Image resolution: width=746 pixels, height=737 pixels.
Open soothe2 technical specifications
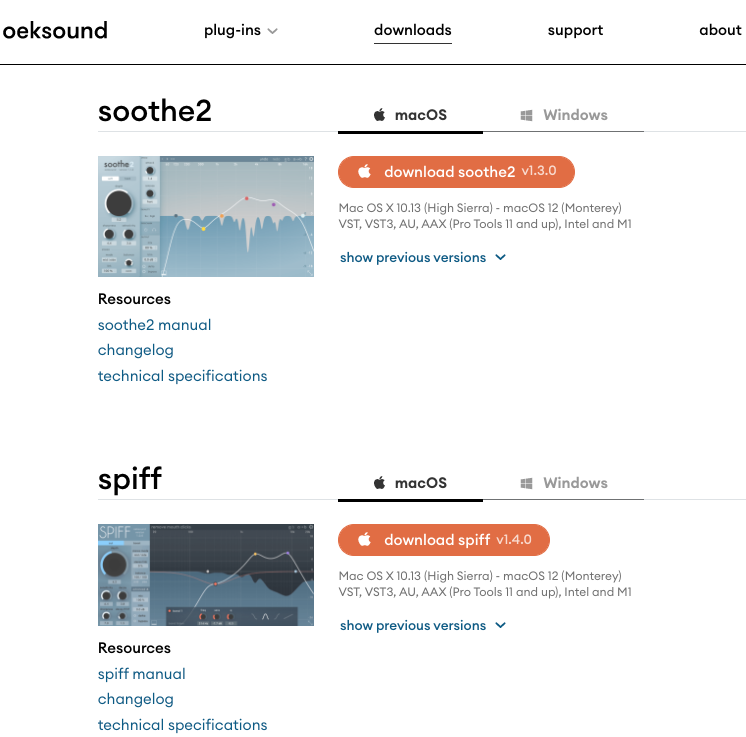(182, 376)
